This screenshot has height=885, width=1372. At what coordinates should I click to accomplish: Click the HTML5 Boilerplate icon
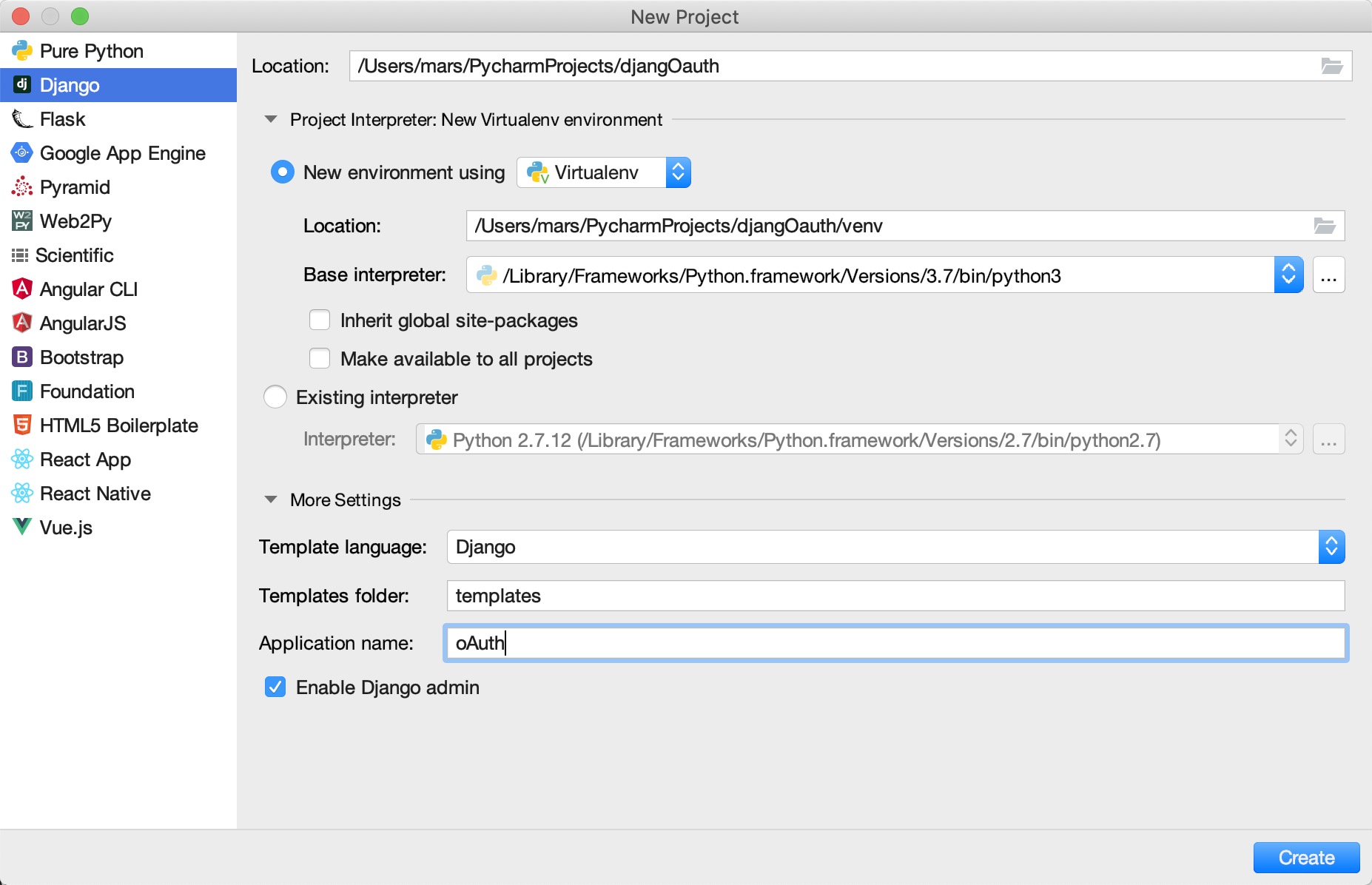pos(22,425)
